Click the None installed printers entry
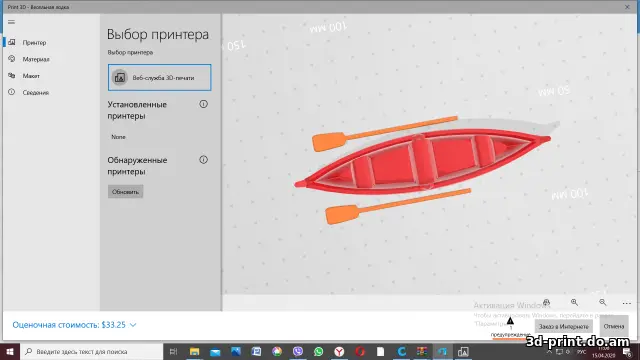Screen dimensions: 640x360 (x=118, y=137)
